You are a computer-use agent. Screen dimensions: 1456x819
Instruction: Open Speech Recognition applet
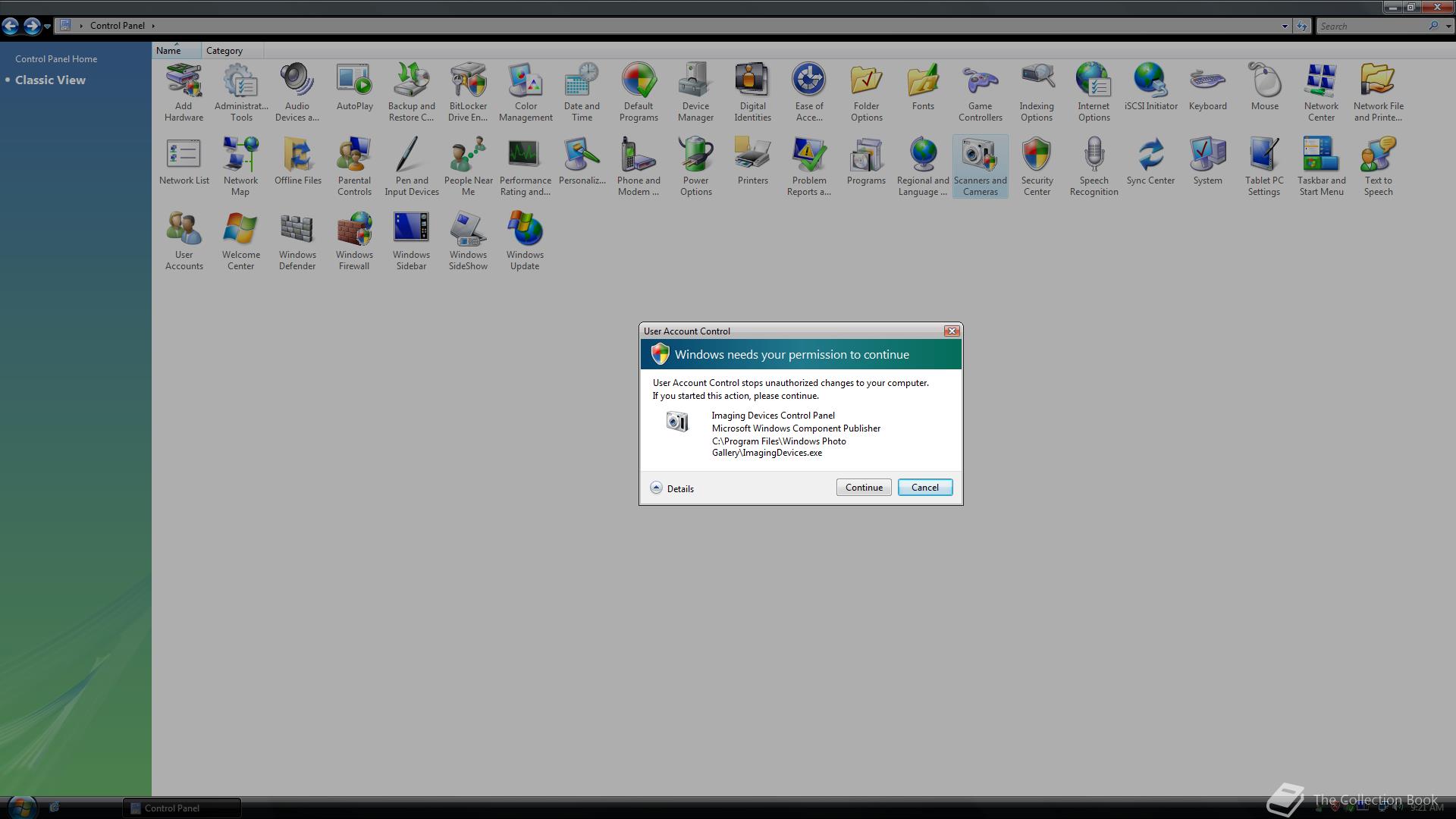[1094, 166]
